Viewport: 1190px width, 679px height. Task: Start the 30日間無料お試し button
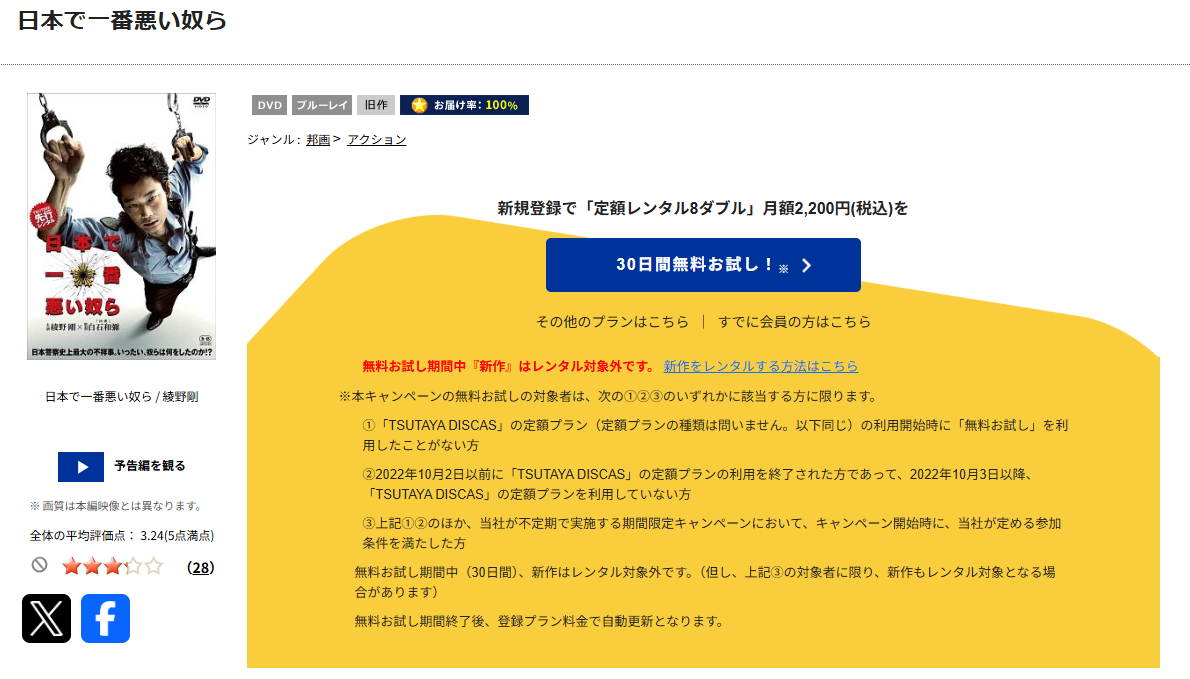[703, 265]
